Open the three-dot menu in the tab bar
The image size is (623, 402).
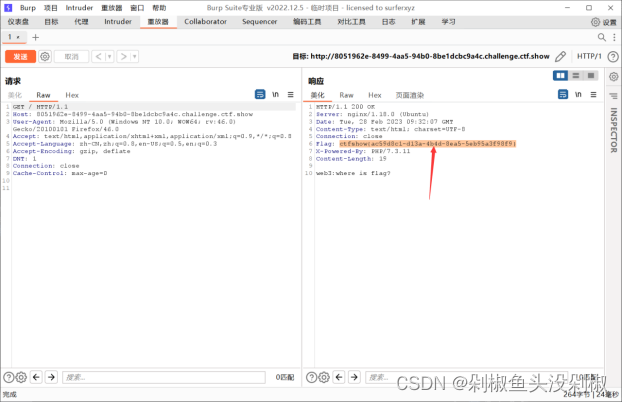pyautogui.click(x=614, y=37)
